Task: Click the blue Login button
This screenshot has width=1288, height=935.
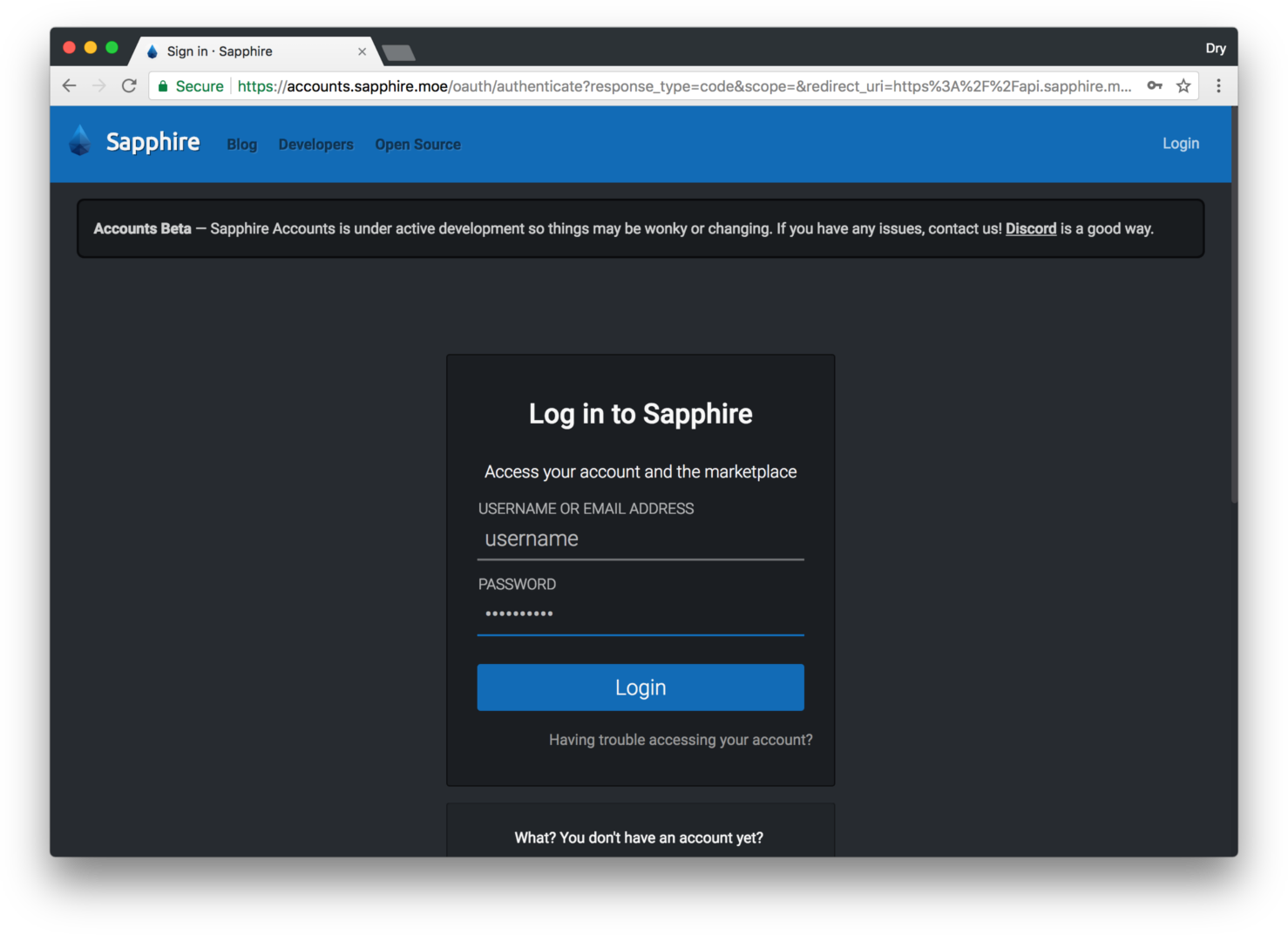Action: (x=641, y=688)
